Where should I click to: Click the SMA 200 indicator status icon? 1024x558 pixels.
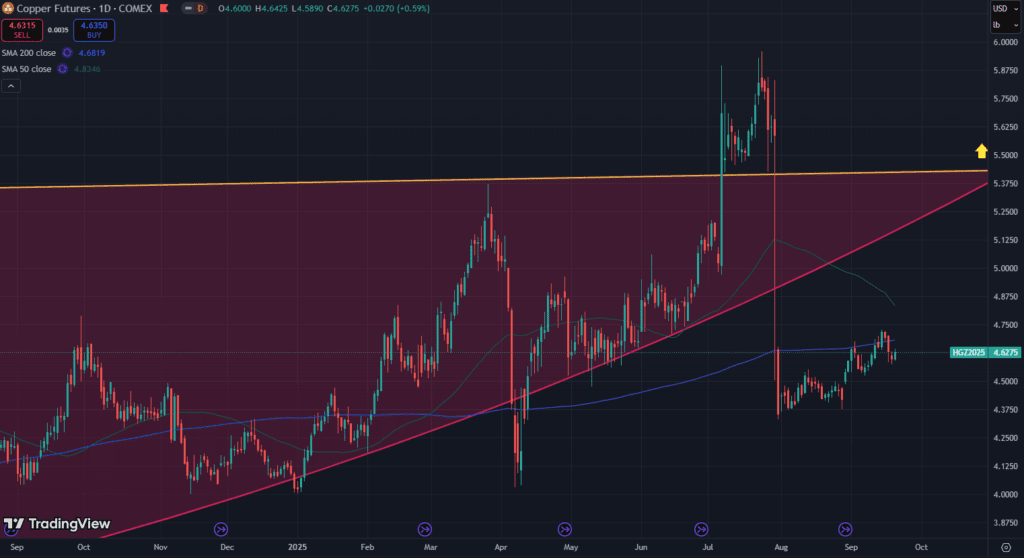pyautogui.click(x=67, y=52)
